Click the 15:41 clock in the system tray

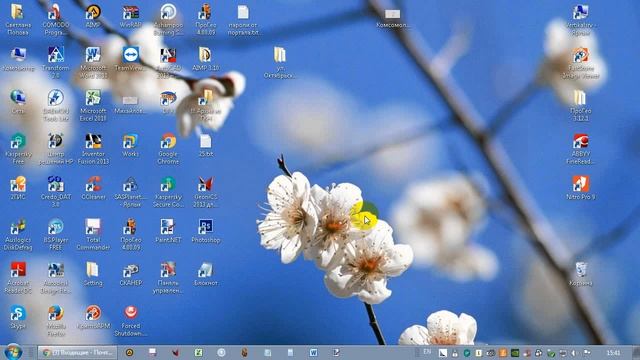[x=613, y=352]
